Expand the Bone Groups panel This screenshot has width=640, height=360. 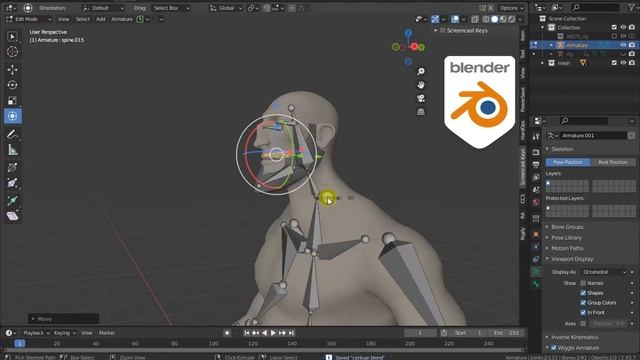pyautogui.click(x=567, y=227)
